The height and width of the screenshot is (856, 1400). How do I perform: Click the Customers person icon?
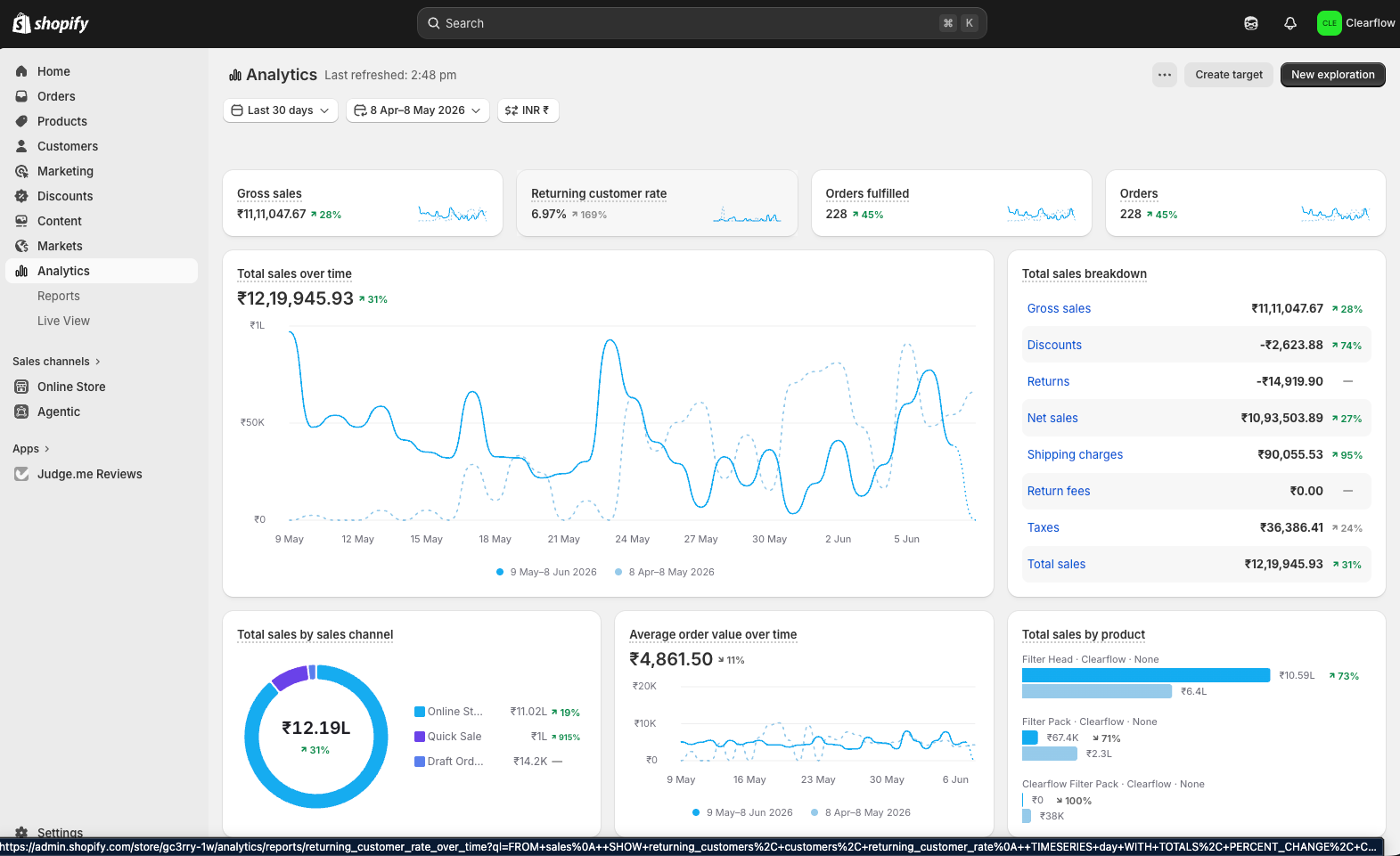21,146
